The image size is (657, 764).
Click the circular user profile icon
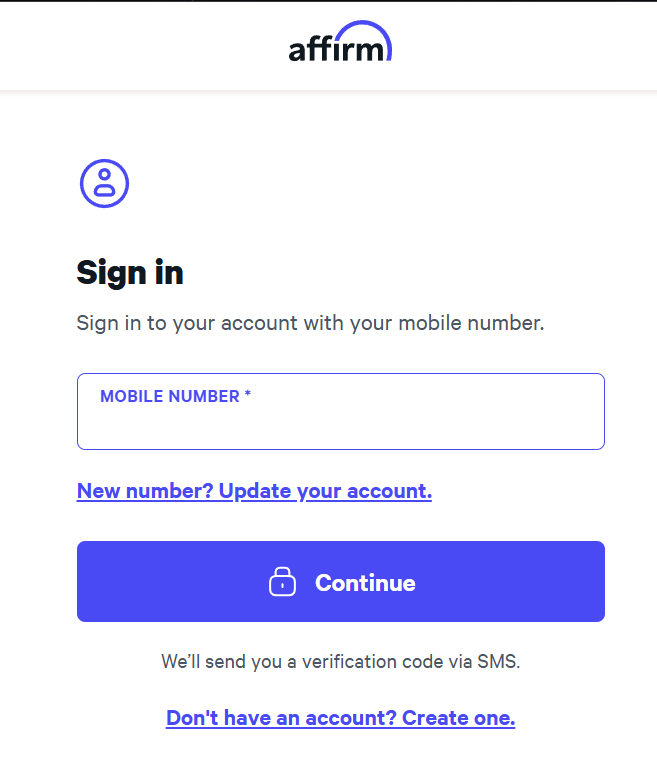pyautogui.click(x=105, y=184)
